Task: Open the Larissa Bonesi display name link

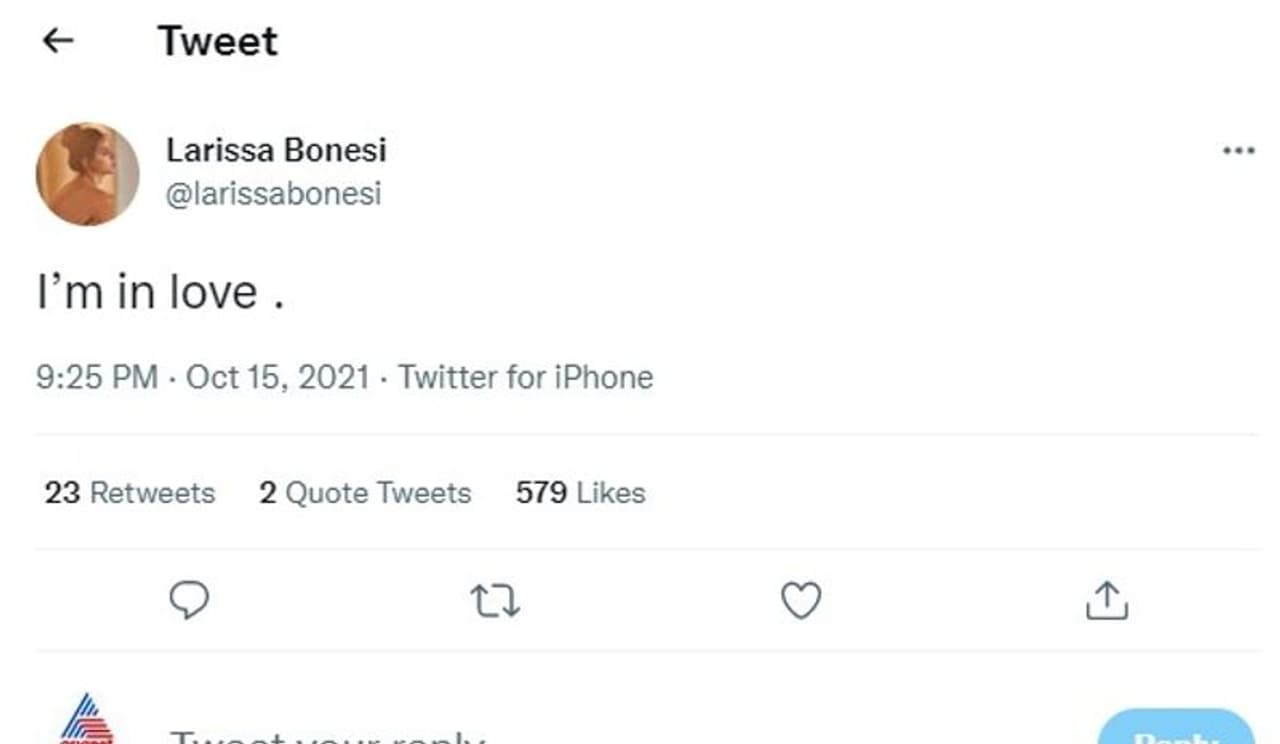Action: [x=276, y=150]
